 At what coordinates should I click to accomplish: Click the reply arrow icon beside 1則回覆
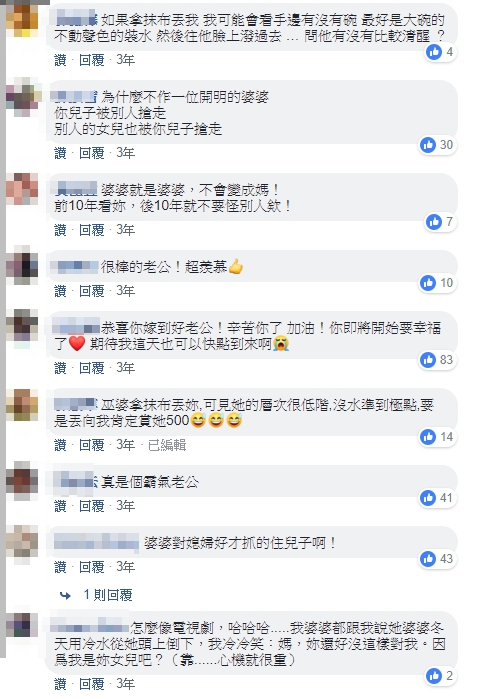click(x=66, y=595)
